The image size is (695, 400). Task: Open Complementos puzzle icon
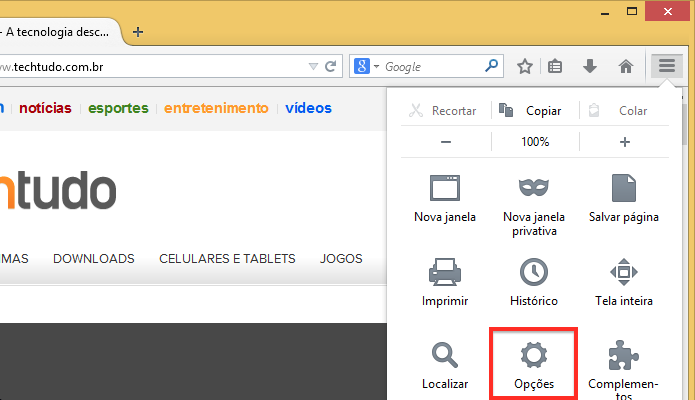pyautogui.click(x=624, y=355)
